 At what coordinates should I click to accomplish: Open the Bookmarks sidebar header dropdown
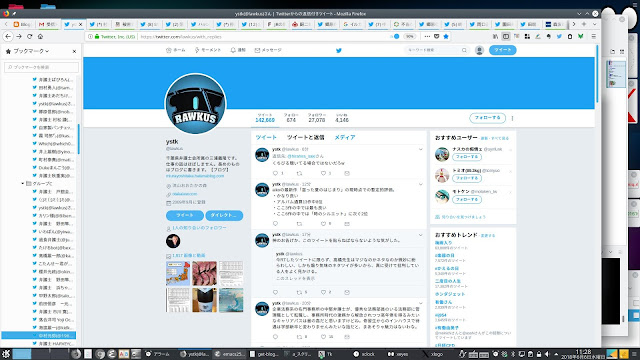point(31,51)
